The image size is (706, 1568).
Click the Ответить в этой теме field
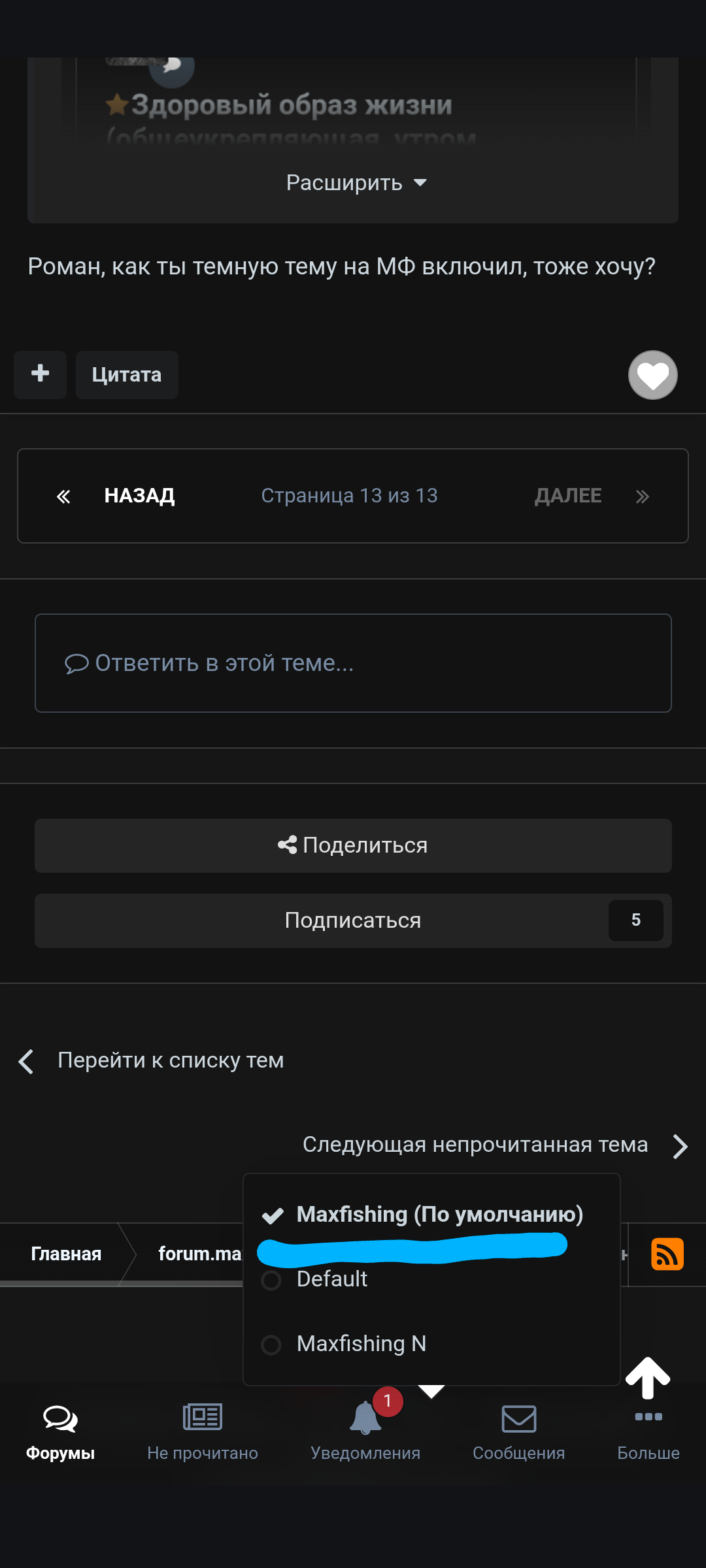click(353, 663)
